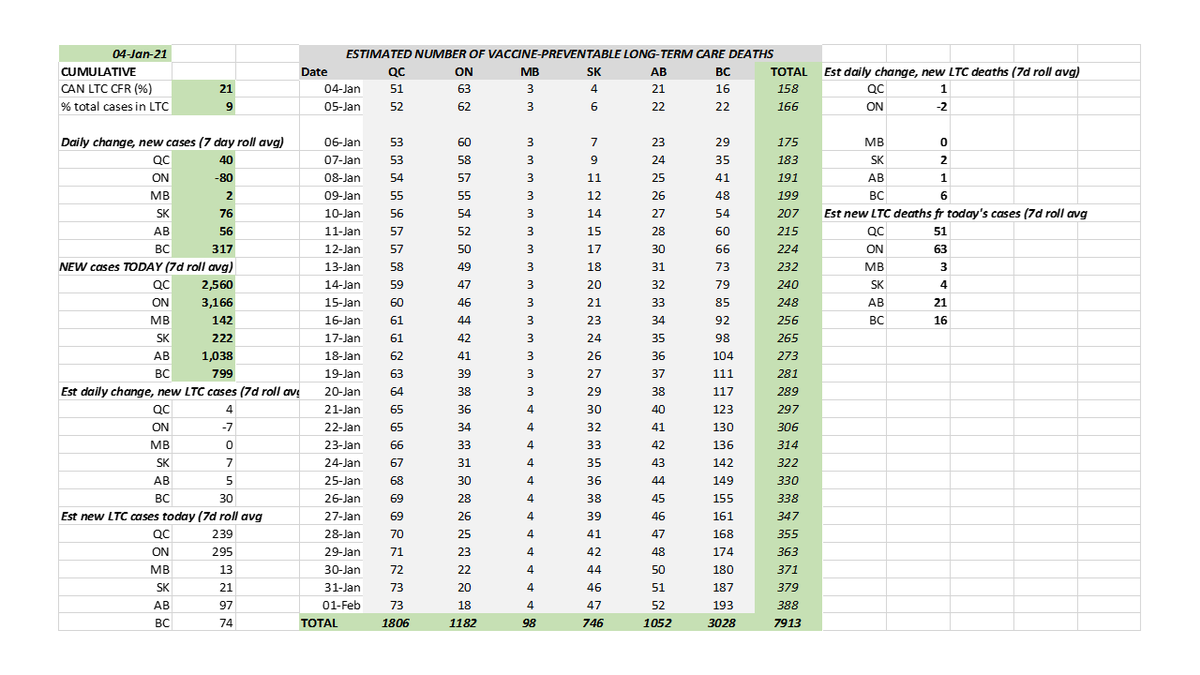Click BC column total 3028
1200x675 pixels.
(722, 623)
